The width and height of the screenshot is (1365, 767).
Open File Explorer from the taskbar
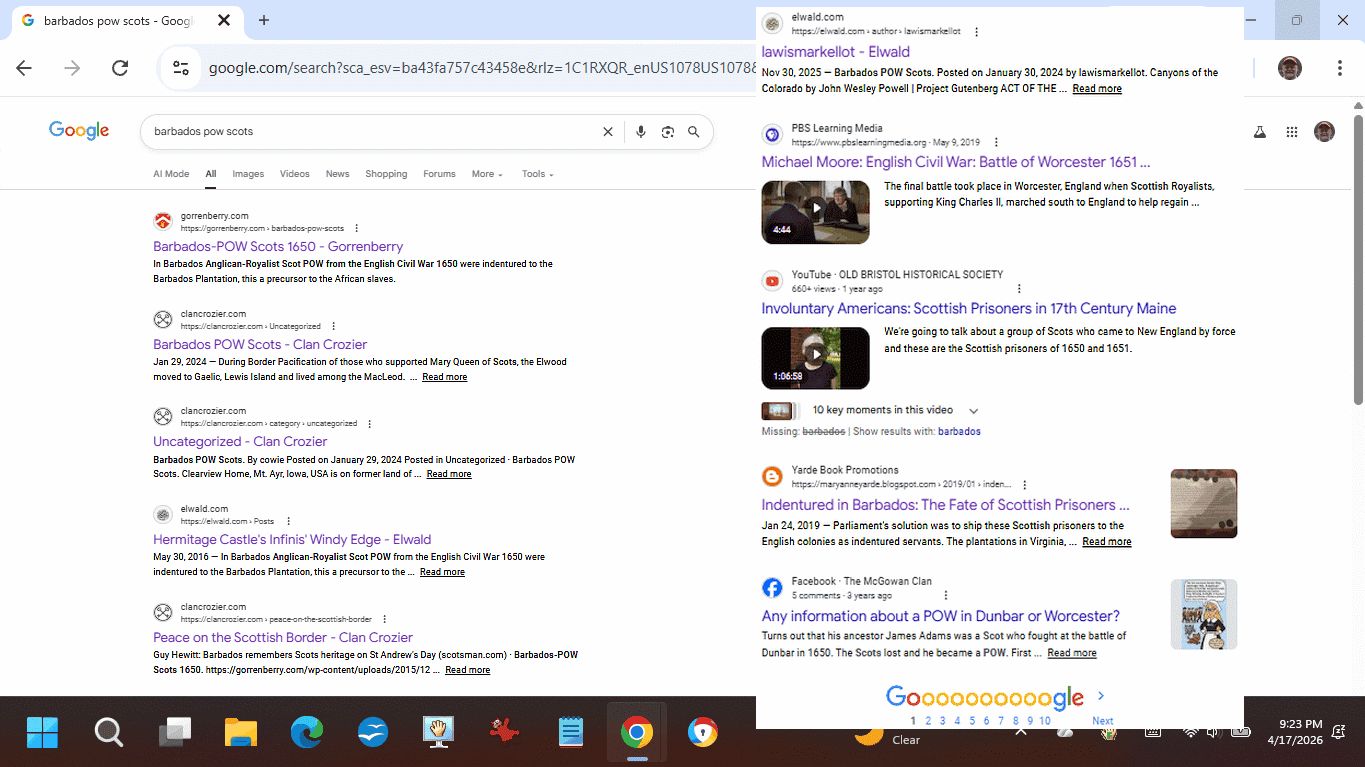coord(241,733)
